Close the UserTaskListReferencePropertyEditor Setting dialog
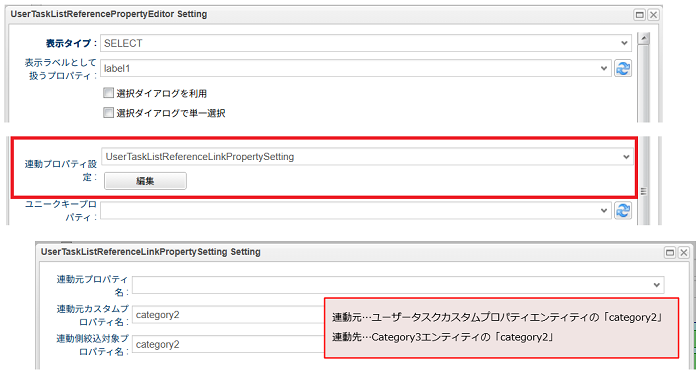 click(x=654, y=15)
